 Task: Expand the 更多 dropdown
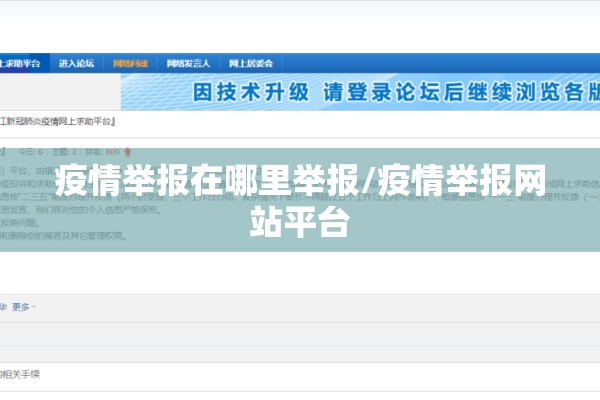pyautogui.click(x=21, y=307)
